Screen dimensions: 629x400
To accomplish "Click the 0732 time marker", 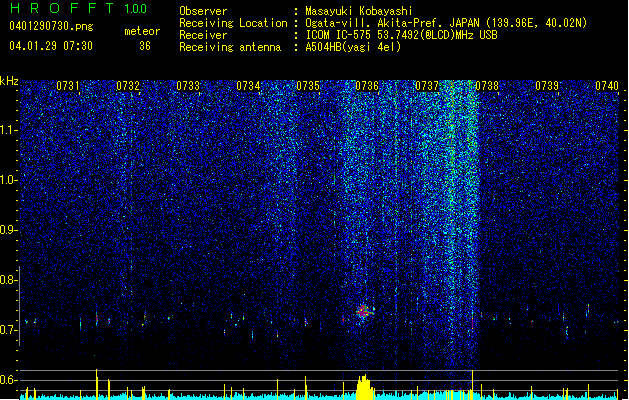I will pyautogui.click(x=128, y=86).
